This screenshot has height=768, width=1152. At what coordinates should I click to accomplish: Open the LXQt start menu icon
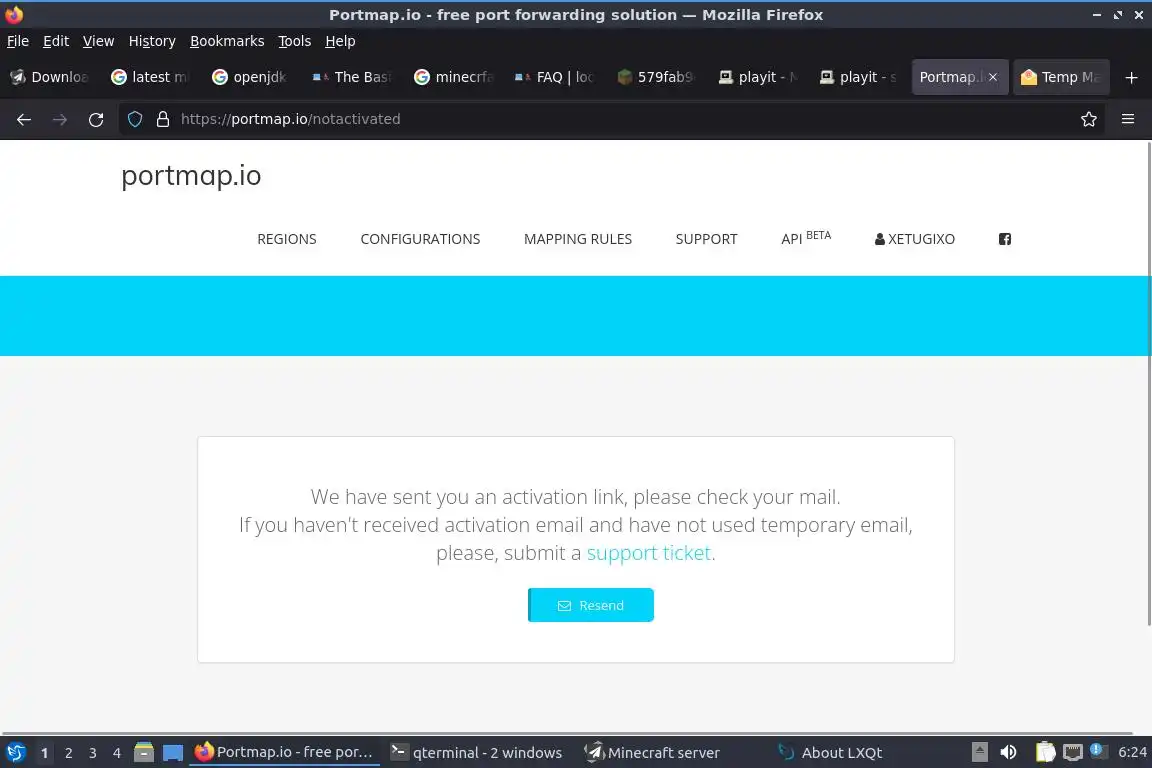(x=16, y=753)
